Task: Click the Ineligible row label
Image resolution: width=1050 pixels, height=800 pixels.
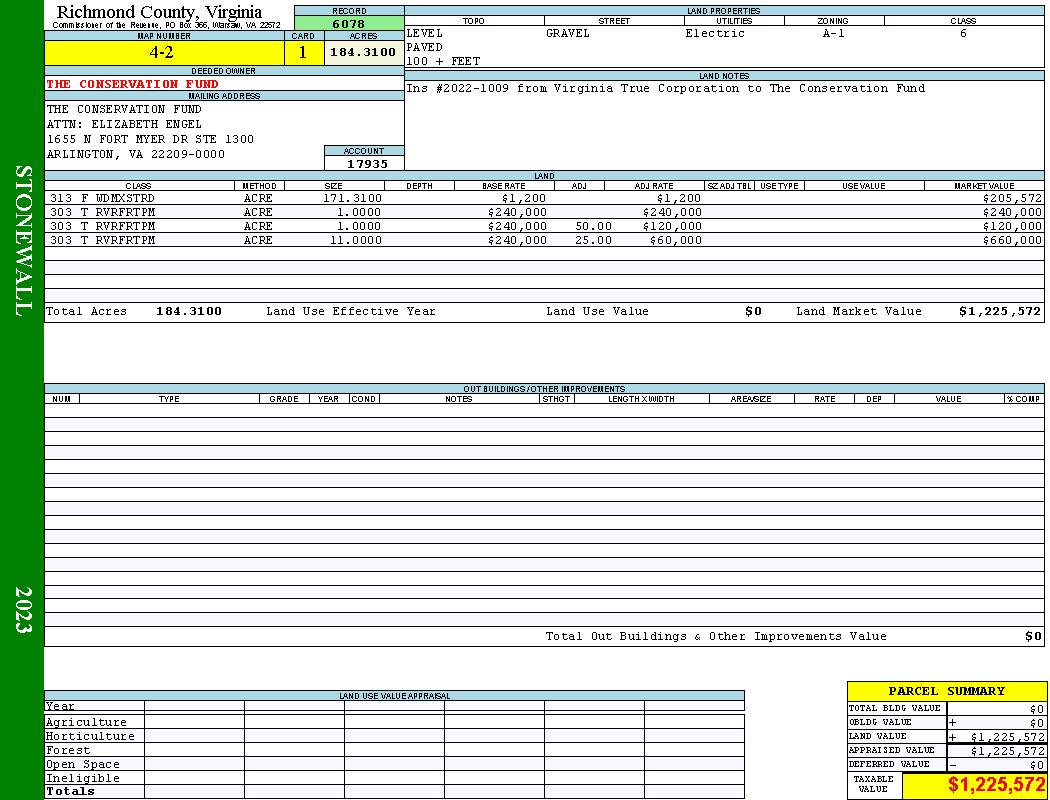Action: 83,779
